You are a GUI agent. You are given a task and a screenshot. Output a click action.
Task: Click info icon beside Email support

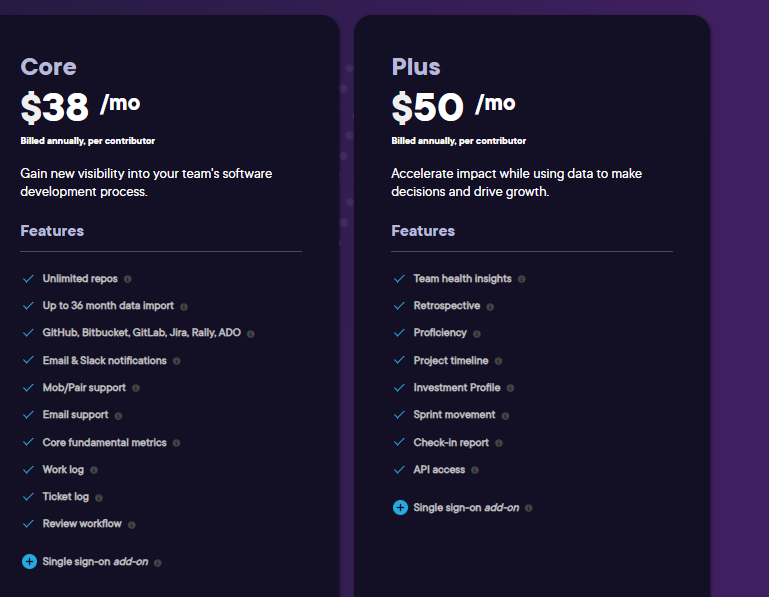118,415
